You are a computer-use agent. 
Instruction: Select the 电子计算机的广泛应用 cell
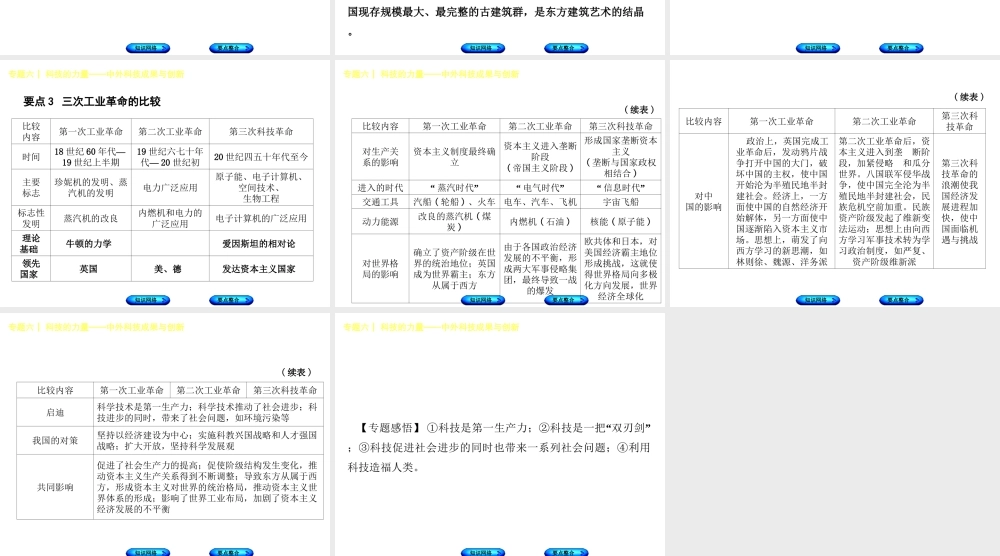pyautogui.click(x=261, y=218)
